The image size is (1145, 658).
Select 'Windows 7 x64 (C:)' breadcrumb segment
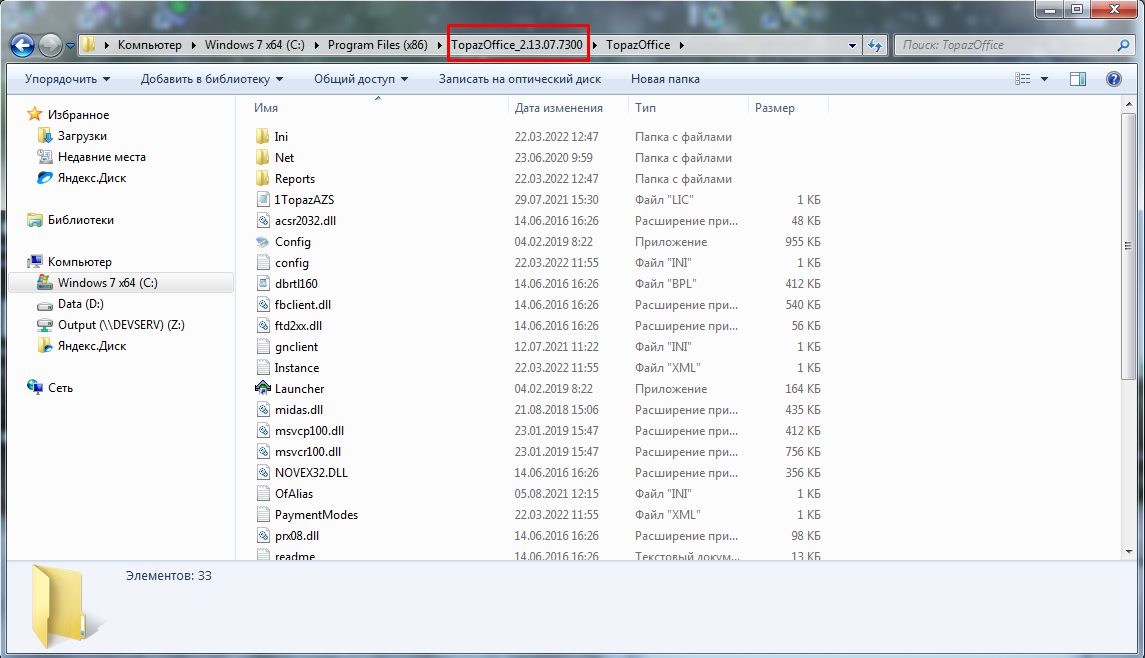coord(254,45)
